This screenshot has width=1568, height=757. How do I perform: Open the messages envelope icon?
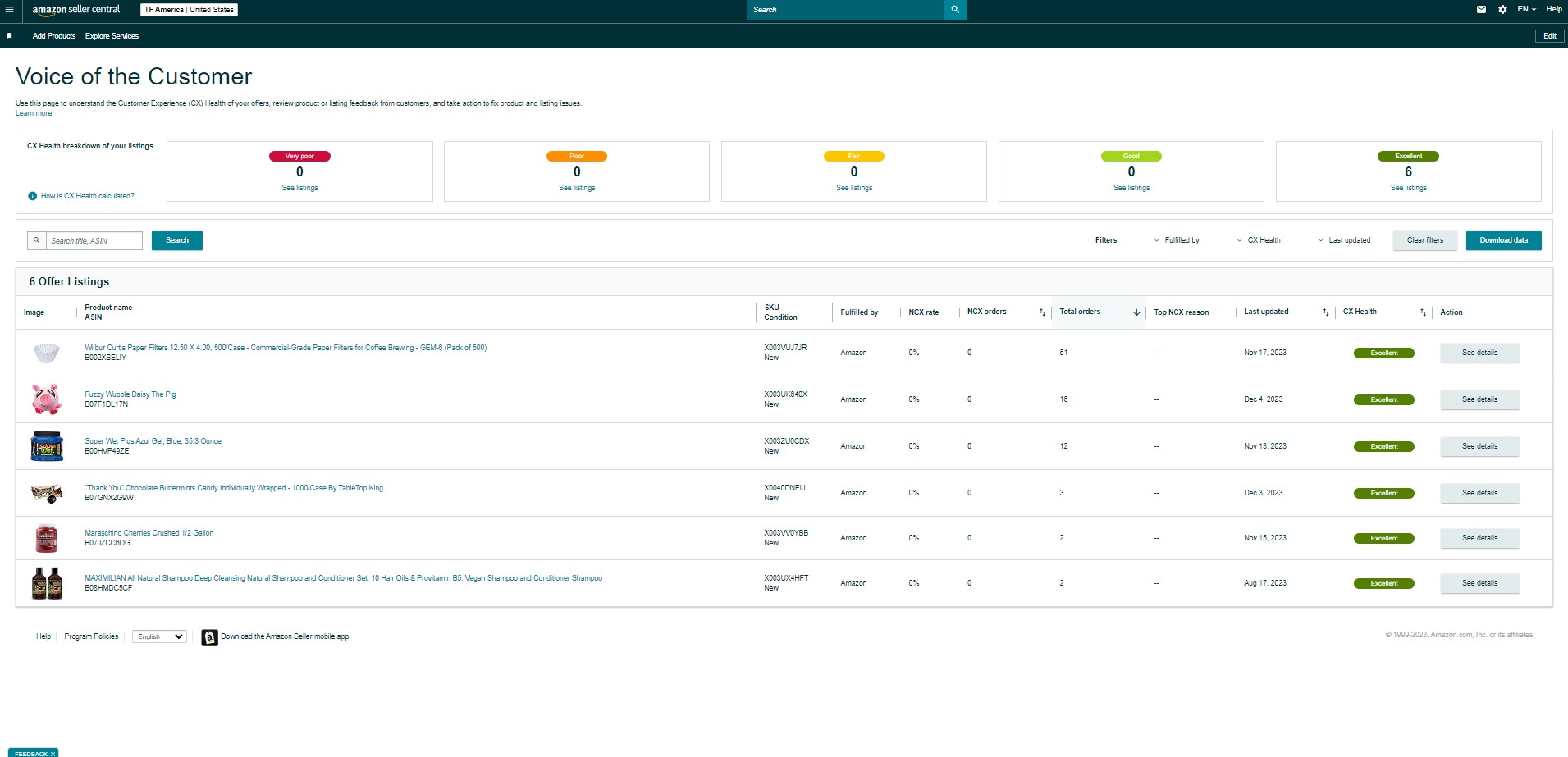click(1481, 10)
